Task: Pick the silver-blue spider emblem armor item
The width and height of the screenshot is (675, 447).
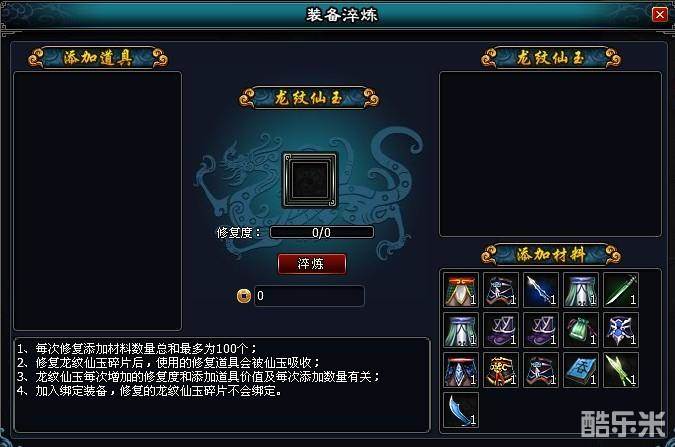Action: tap(621, 330)
